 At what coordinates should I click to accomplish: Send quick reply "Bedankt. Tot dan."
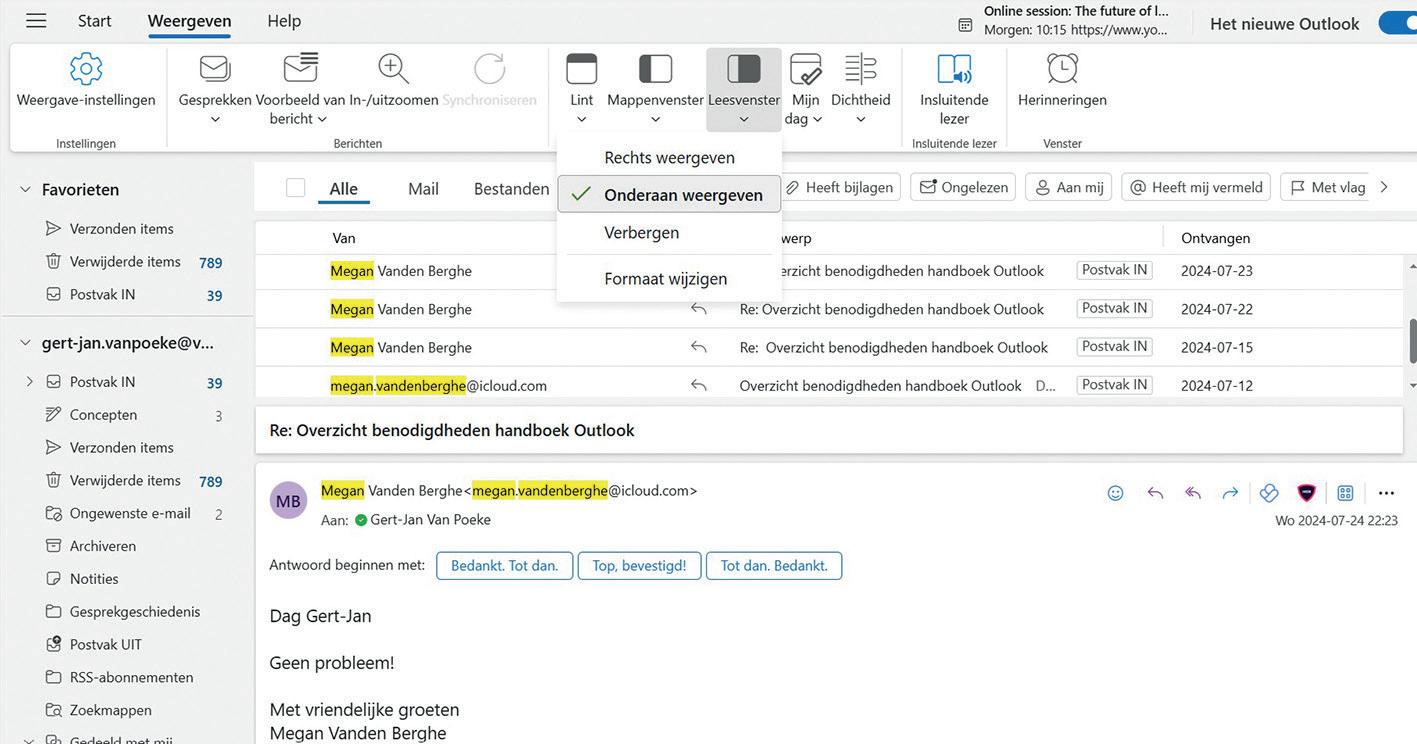pyautogui.click(x=505, y=566)
